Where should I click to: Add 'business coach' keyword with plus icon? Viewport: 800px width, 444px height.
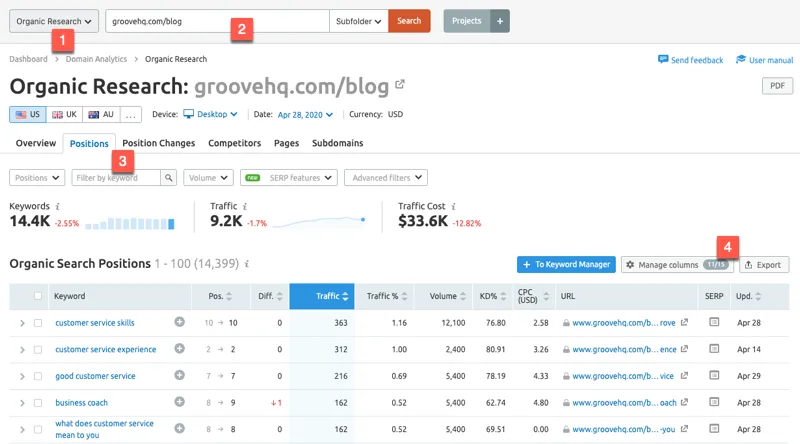click(180, 402)
